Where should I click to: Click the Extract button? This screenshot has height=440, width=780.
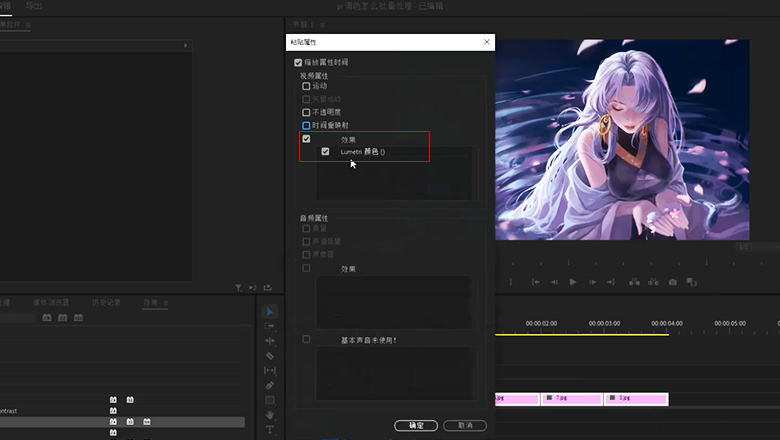pos(653,282)
